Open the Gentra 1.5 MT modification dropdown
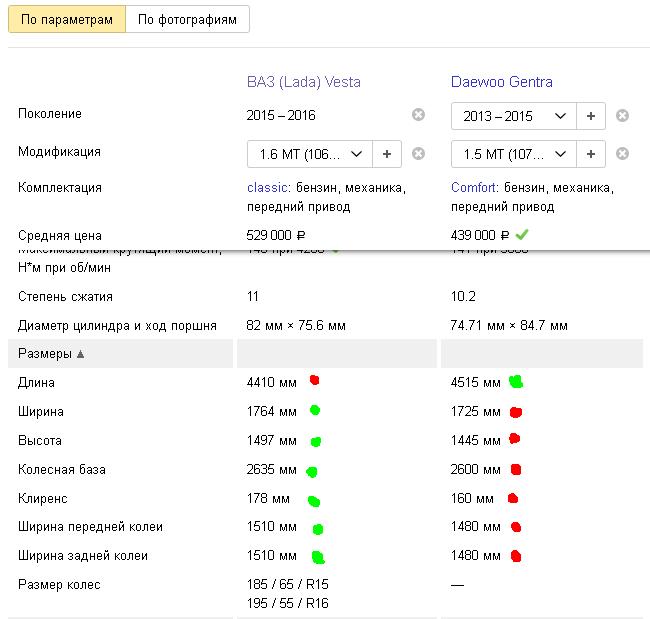This screenshot has width=650, height=619. click(513, 154)
